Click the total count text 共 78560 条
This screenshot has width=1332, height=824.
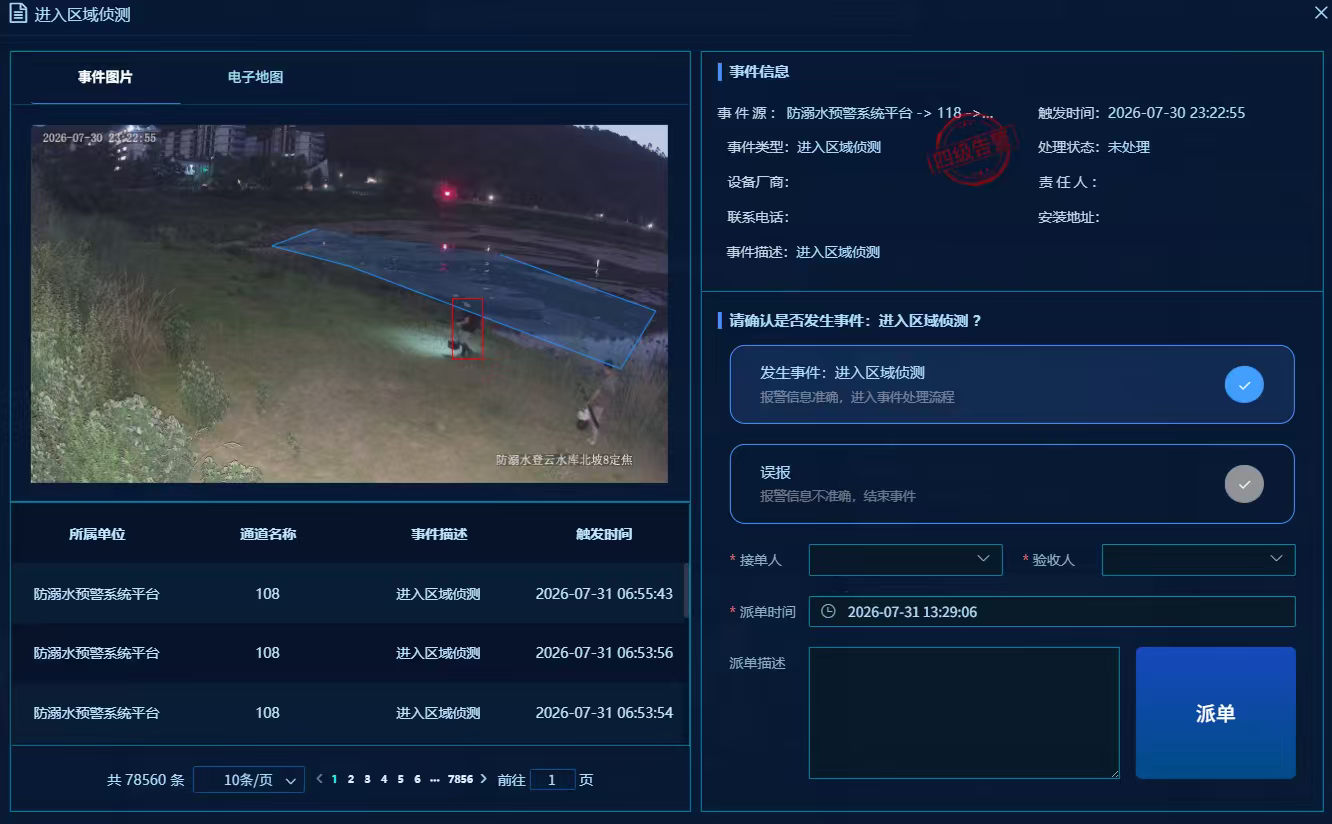click(146, 780)
